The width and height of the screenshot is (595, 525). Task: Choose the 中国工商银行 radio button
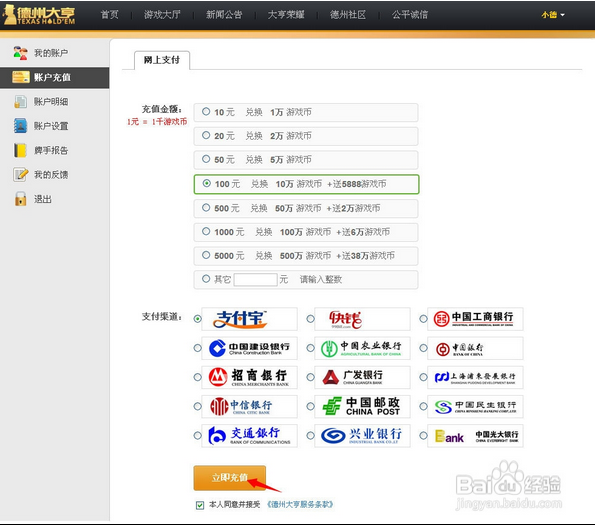point(423,319)
